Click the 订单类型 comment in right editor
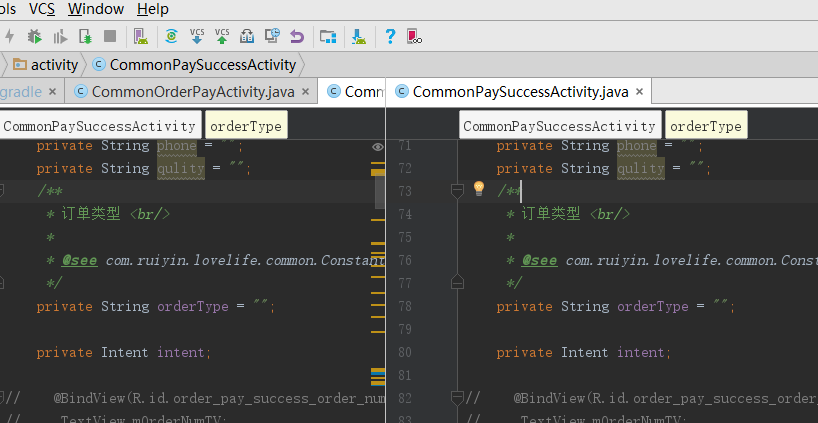Image resolution: width=818 pixels, height=423 pixels. pyautogui.click(x=551, y=213)
